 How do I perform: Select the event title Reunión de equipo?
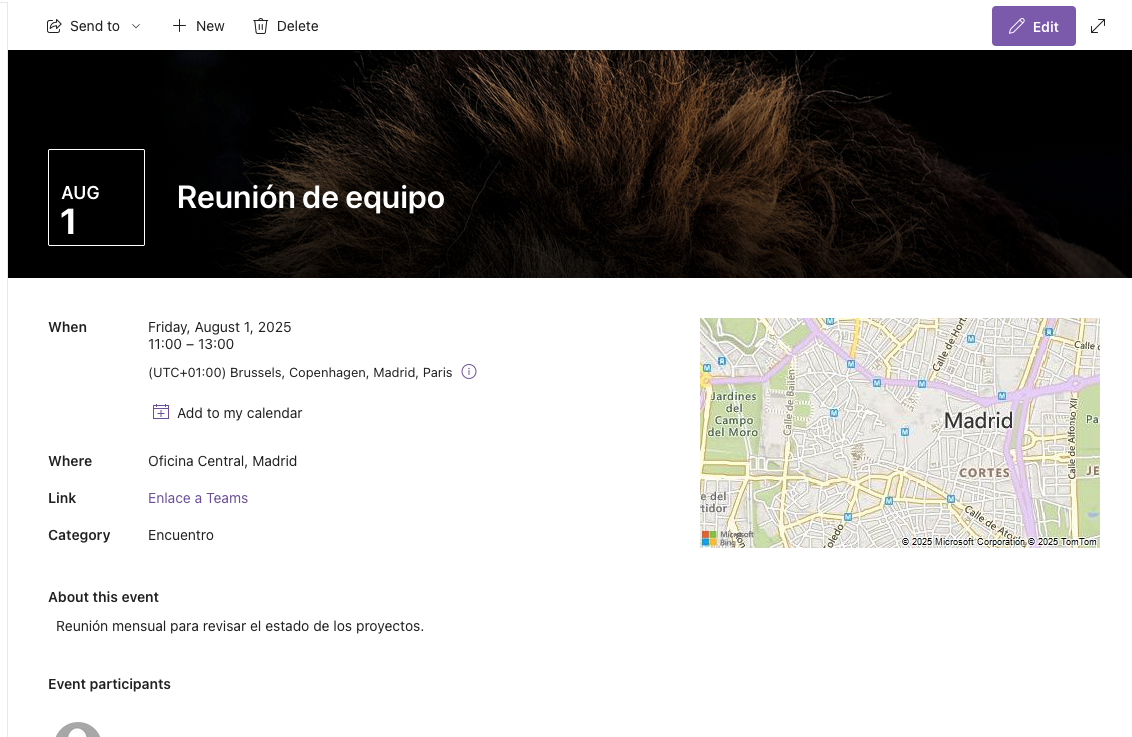(310, 197)
